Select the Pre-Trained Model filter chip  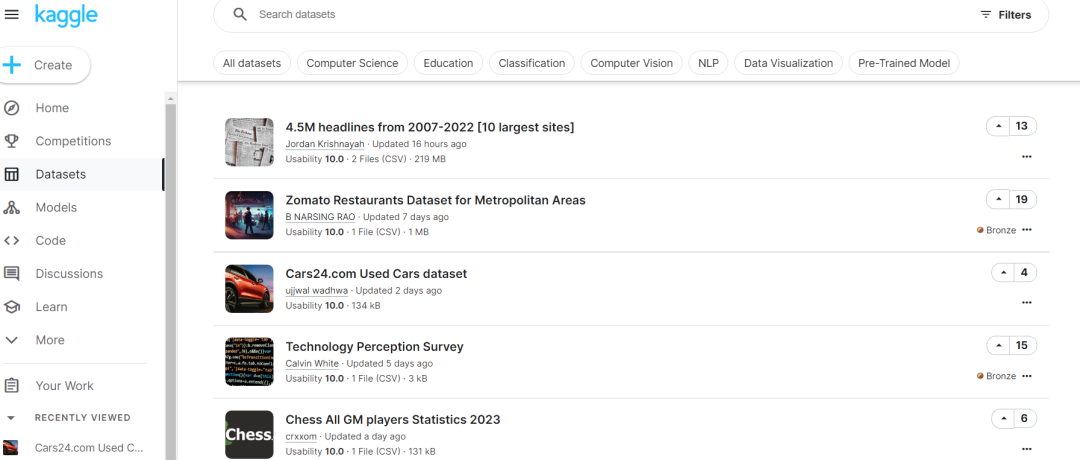904,63
